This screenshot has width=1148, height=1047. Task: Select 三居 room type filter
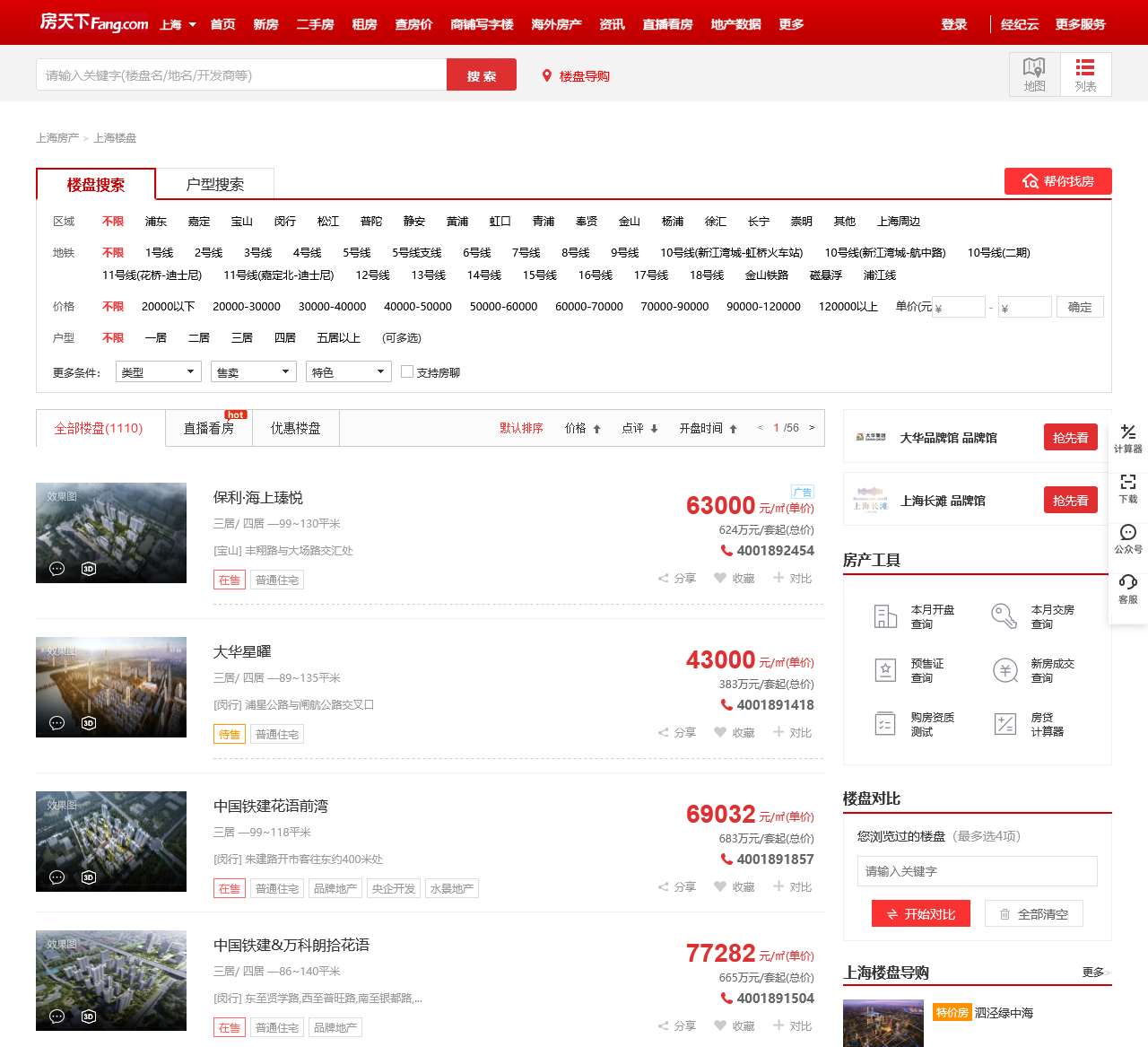point(242,338)
